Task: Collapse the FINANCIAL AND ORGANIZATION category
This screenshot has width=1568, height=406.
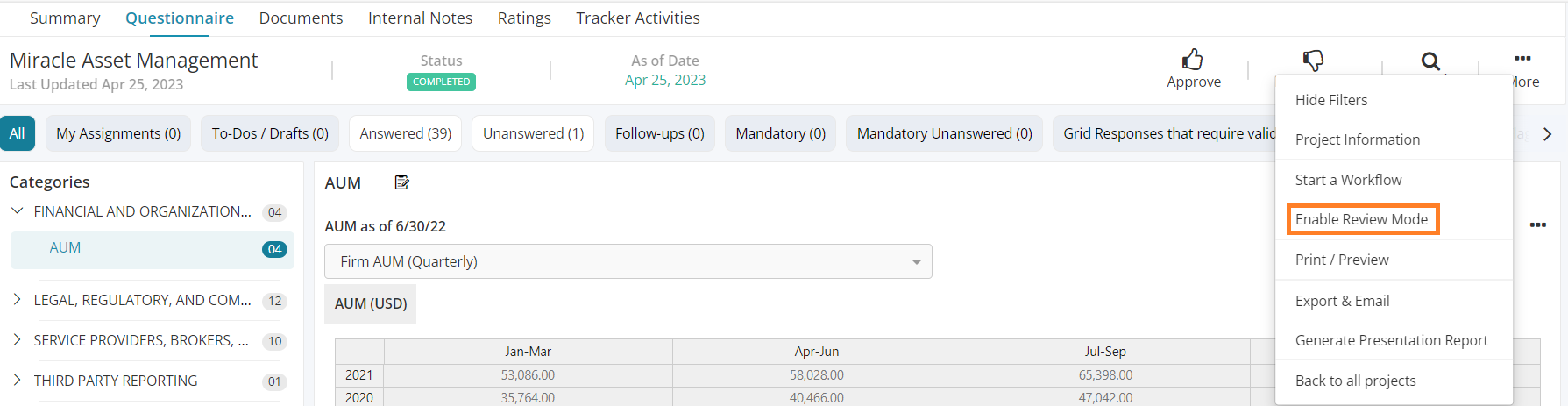Action: [x=17, y=211]
